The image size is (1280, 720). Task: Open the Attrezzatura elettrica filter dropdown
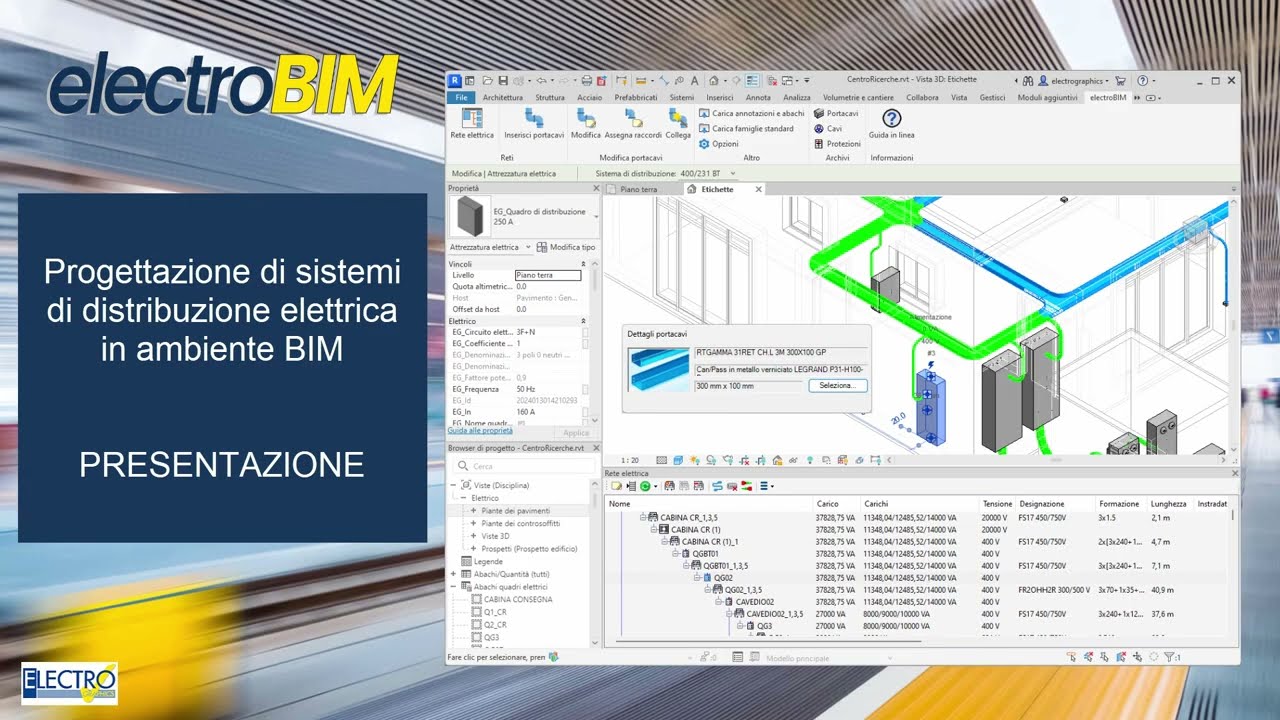pyautogui.click(x=490, y=247)
